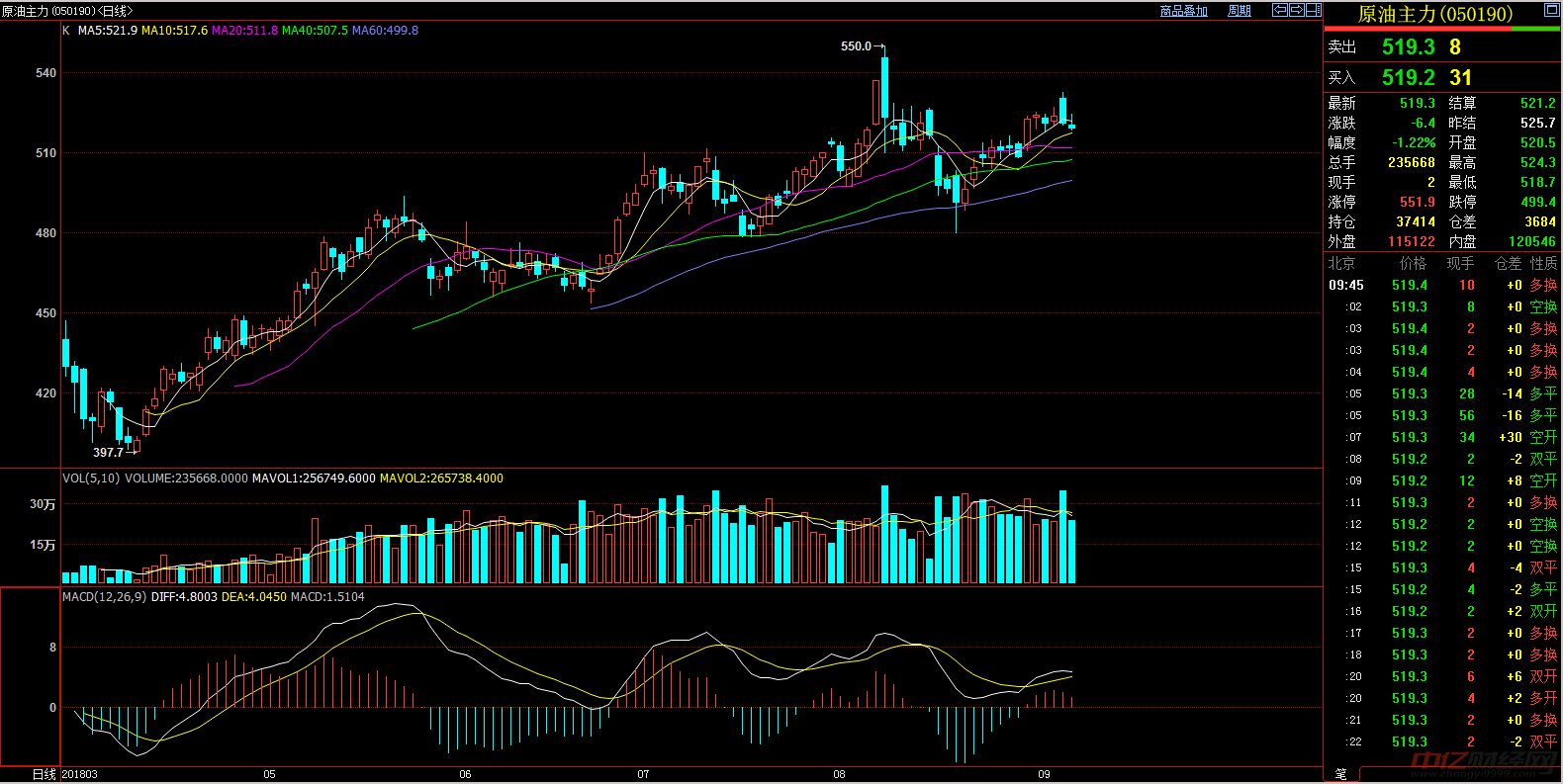1563x784 pixels.
Task: Click the 涨跌 change value -6.4
Action: [x=1424, y=123]
